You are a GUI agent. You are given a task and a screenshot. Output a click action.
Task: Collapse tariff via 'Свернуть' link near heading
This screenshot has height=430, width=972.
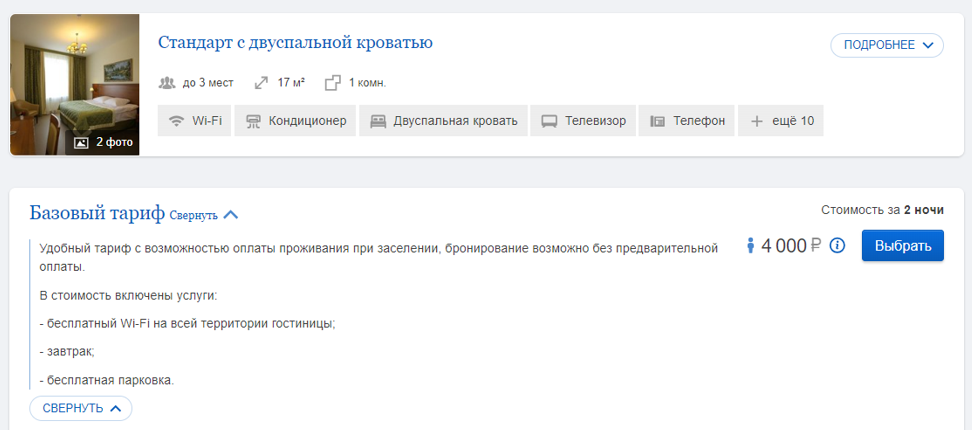pyautogui.click(x=203, y=215)
